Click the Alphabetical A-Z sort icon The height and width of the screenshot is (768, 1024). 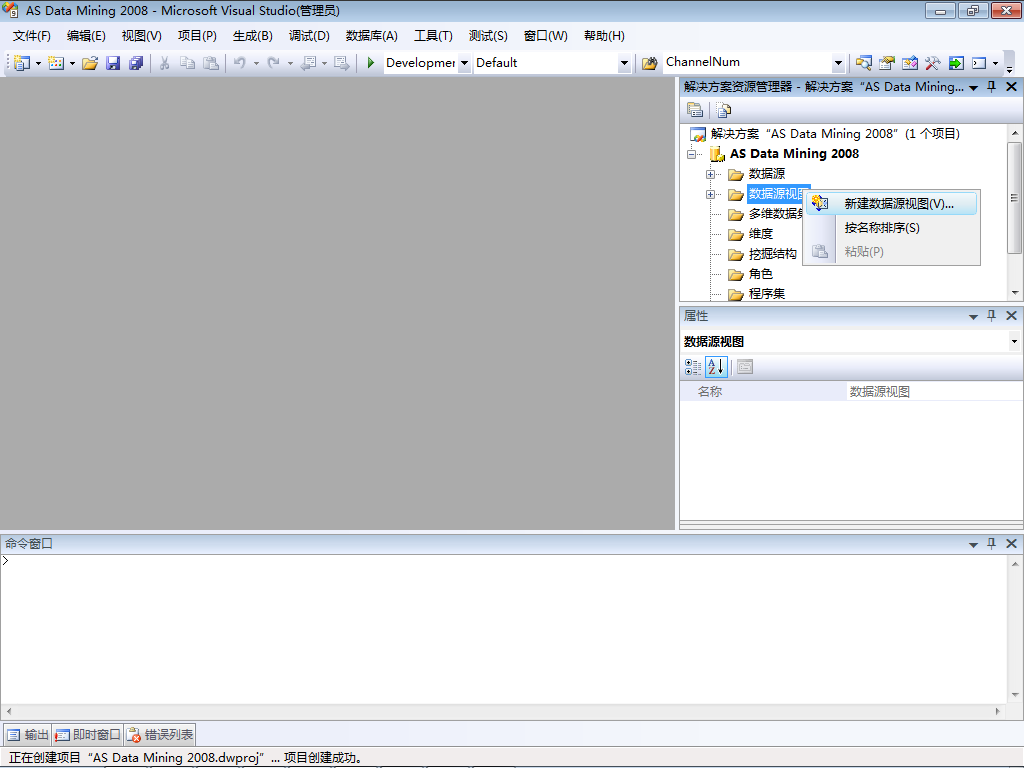[716, 367]
